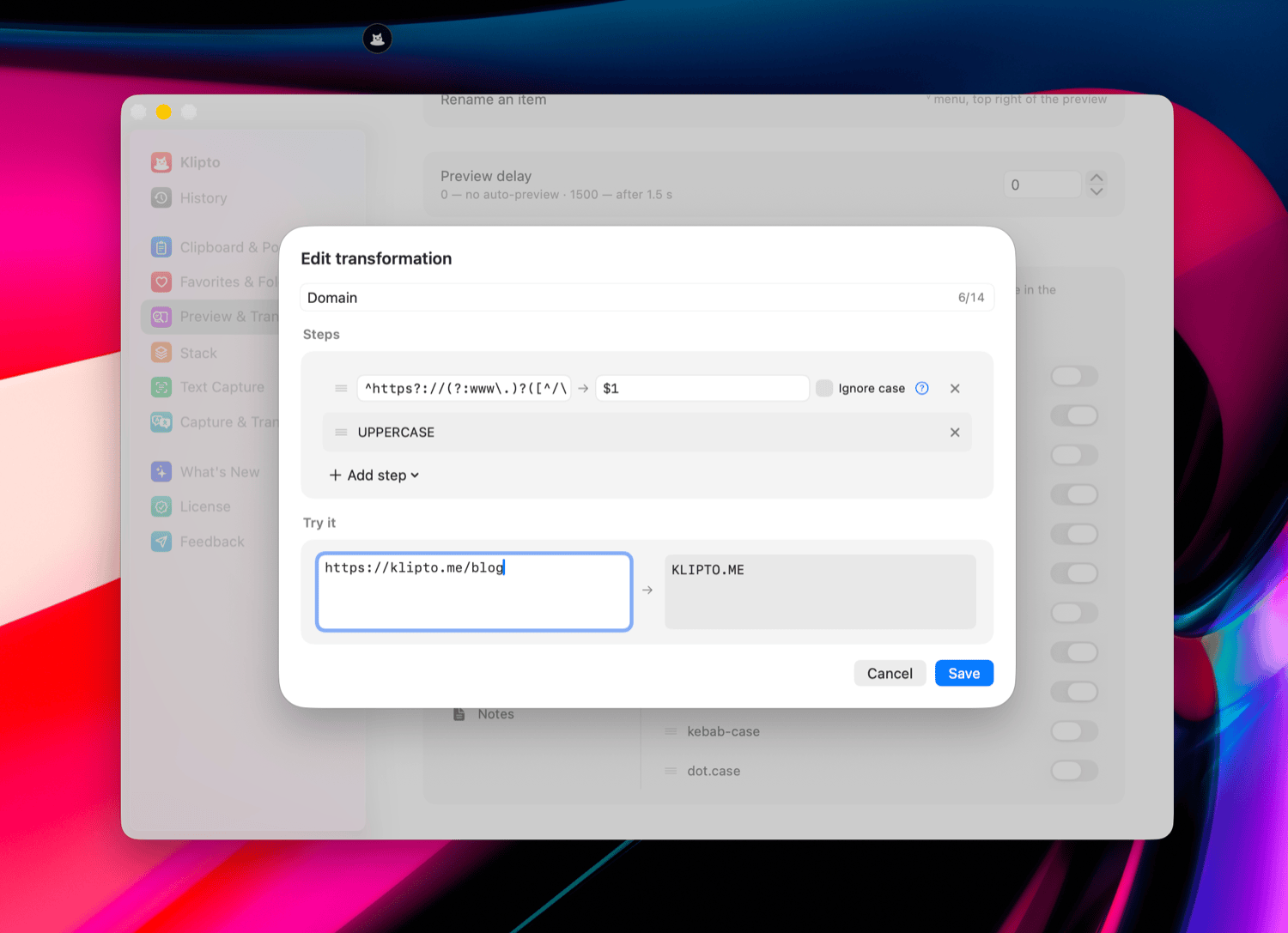Select the UPPERCASE step row
The height and width of the screenshot is (933, 1288).
[647, 433]
